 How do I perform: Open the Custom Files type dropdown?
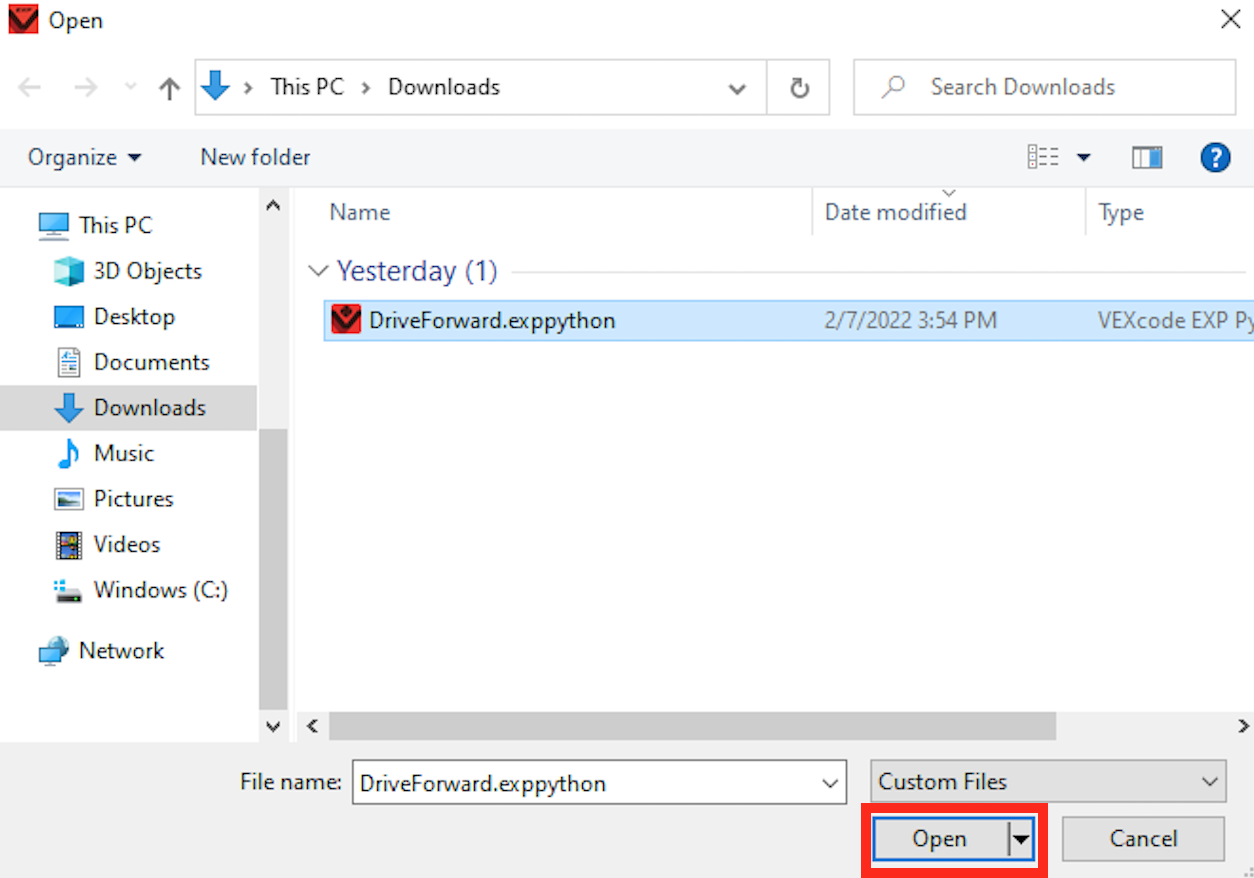point(1048,782)
